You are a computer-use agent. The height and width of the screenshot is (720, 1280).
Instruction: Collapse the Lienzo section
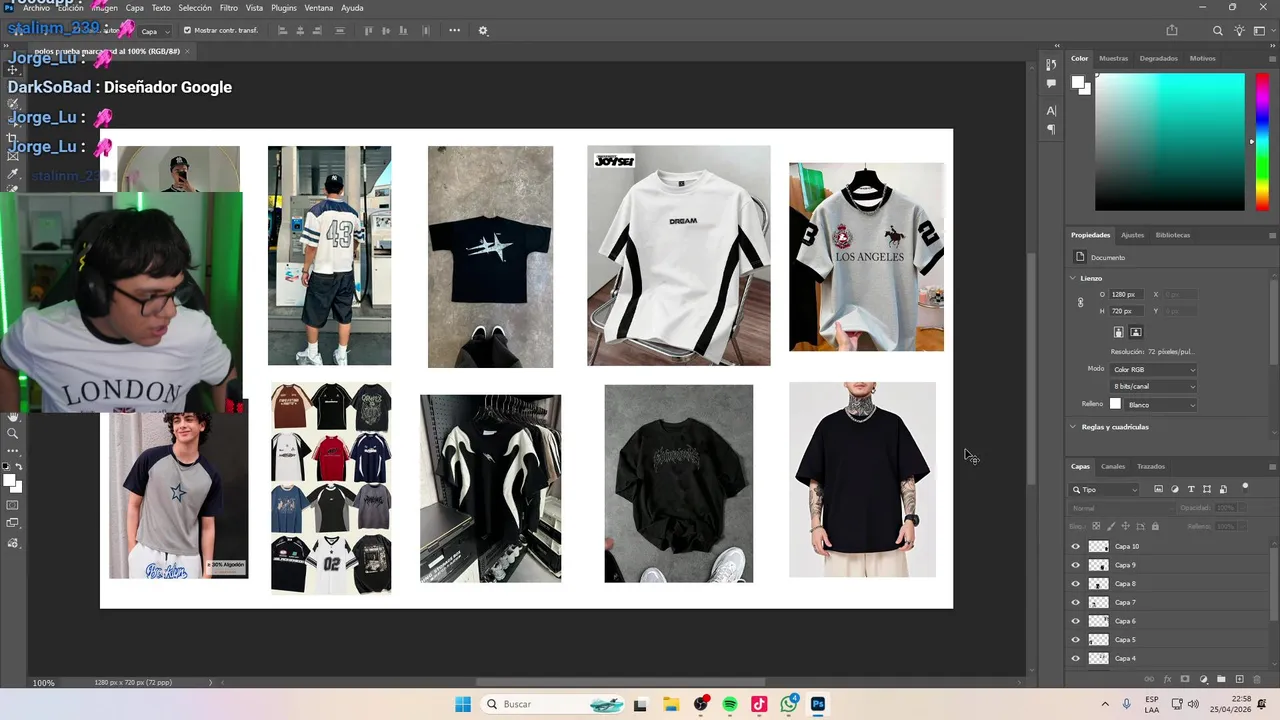1074,278
